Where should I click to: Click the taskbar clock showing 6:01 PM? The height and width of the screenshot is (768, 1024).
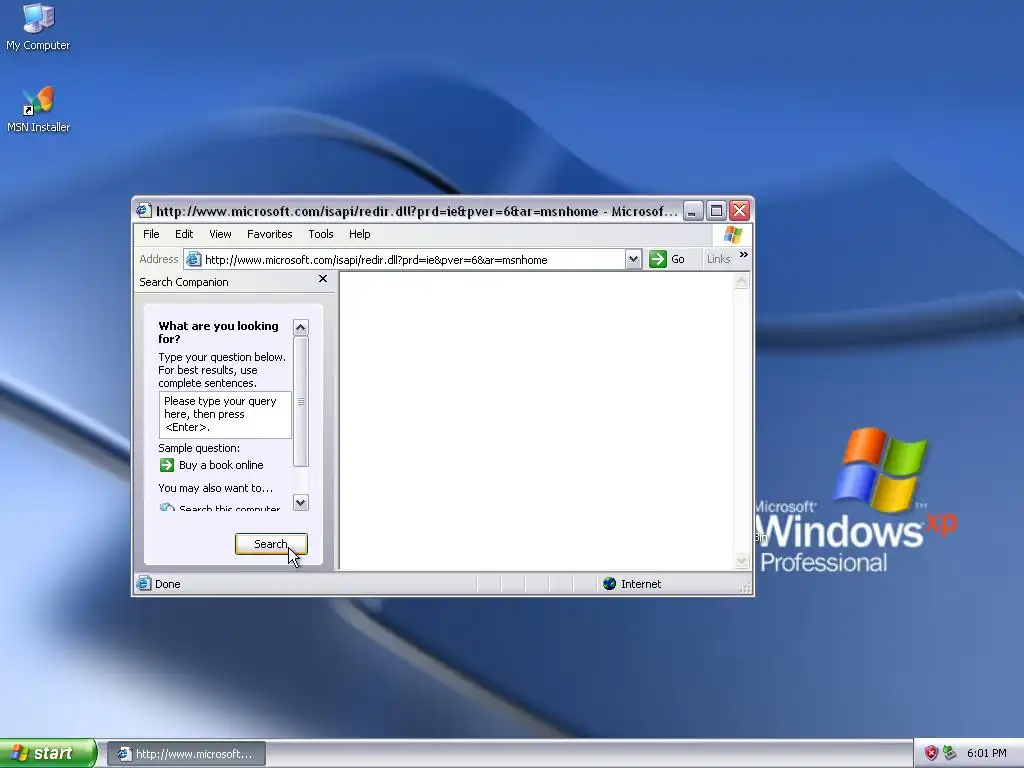[x=987, y=753]
